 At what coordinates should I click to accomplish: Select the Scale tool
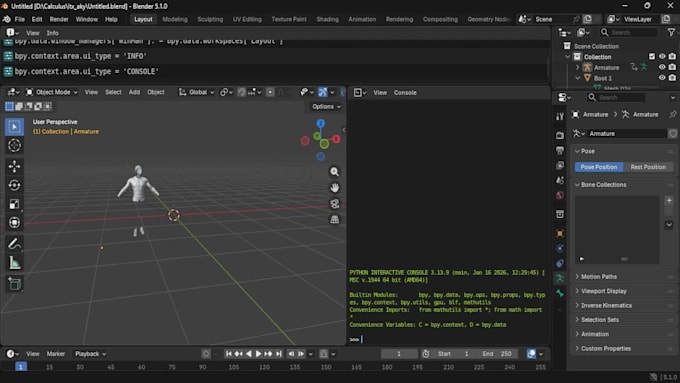tap(14, 204)
